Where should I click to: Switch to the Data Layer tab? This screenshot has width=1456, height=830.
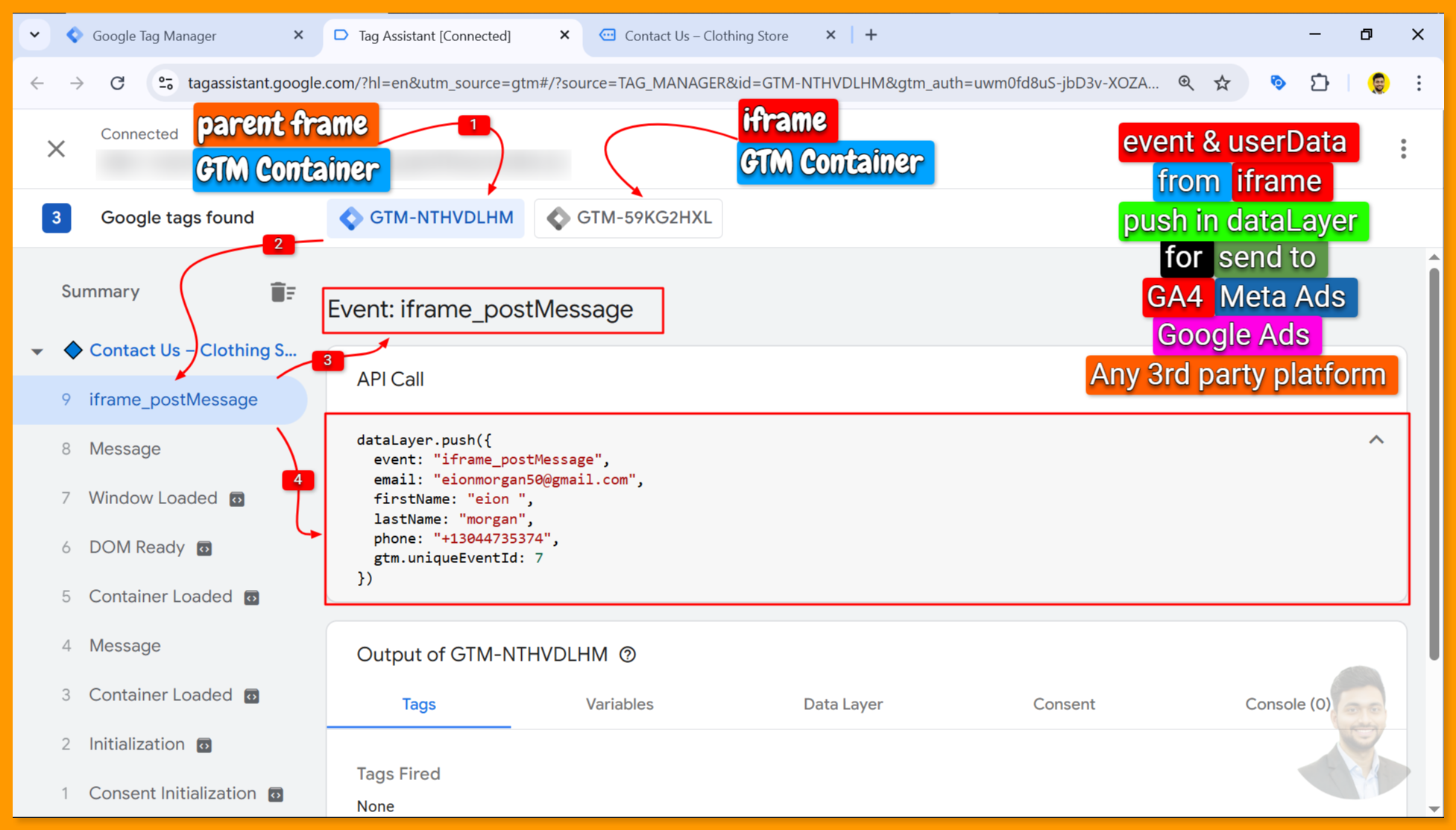coord(842,704)
